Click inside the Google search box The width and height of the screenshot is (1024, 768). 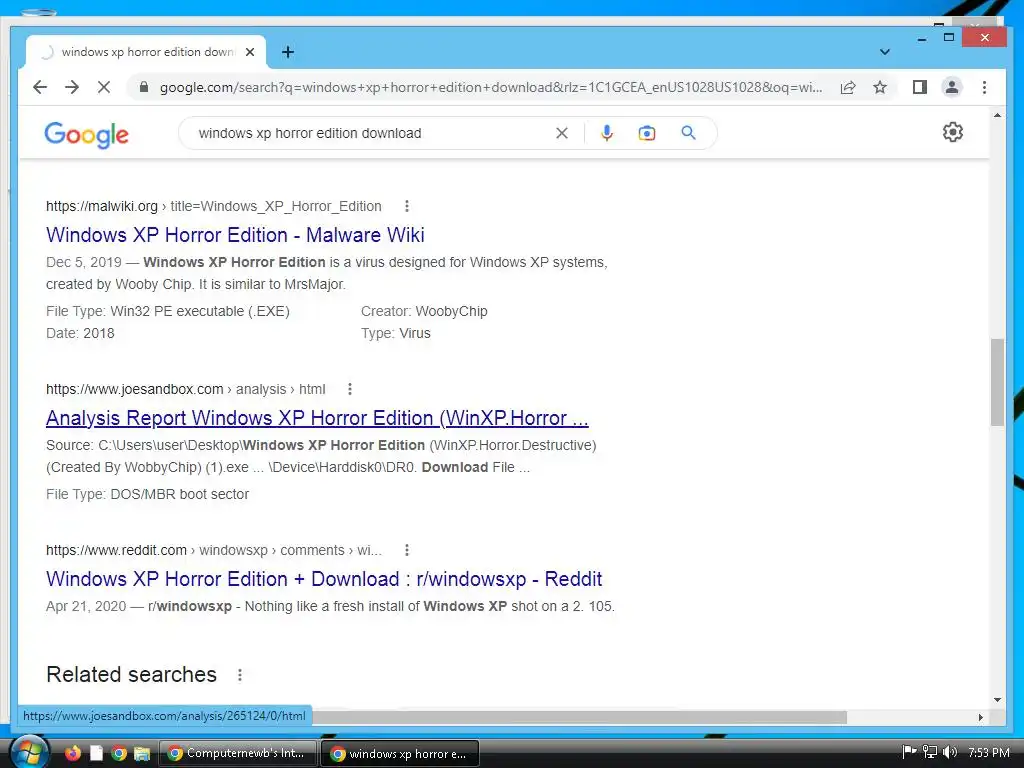coord(372,133)
